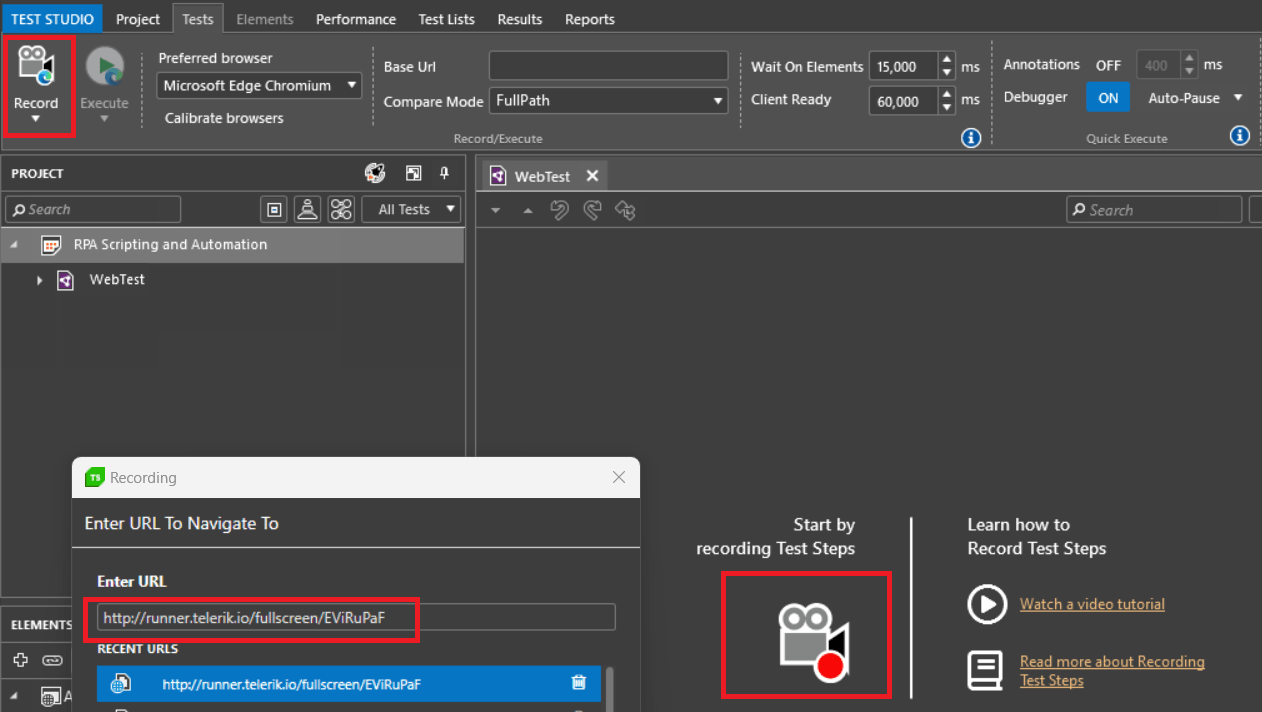This screenshot has height=712, width=1262.
Task: Click the plus icon in Elements panel
Action: click(x=20, y=660)
